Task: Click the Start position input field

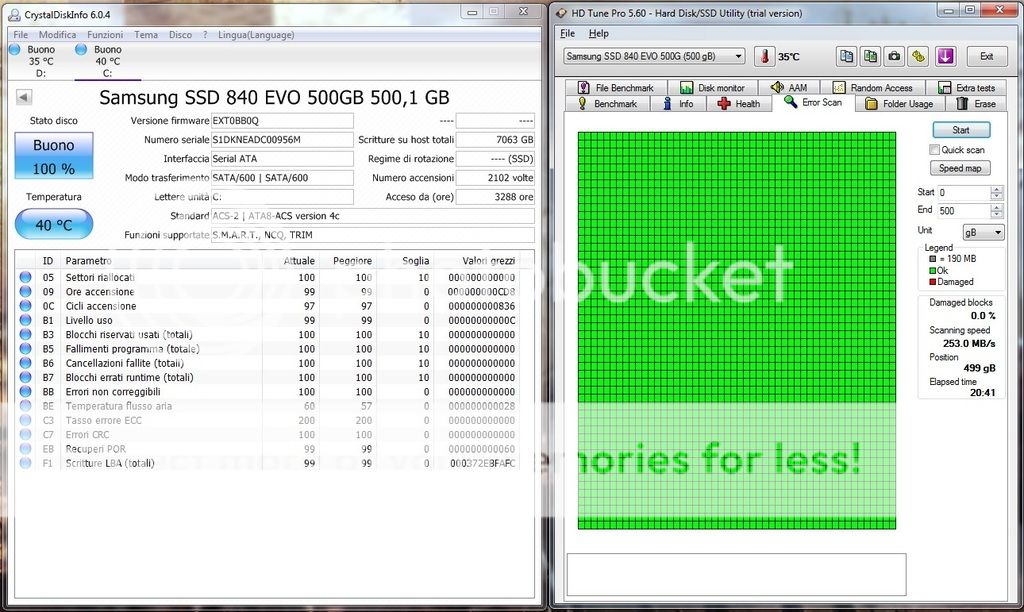Action: tap(964, 192)
